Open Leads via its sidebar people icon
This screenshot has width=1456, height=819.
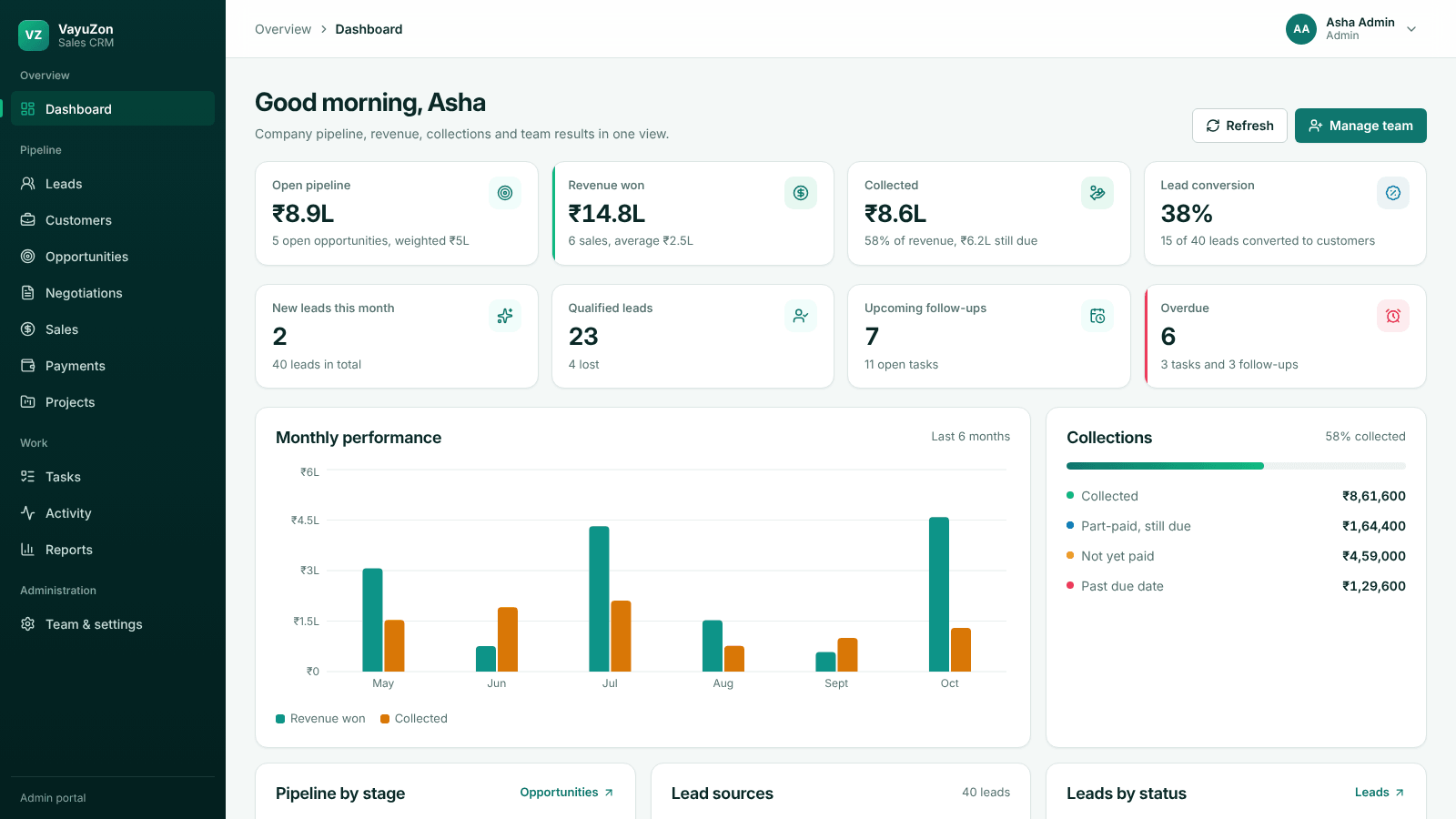click(28, 184)
